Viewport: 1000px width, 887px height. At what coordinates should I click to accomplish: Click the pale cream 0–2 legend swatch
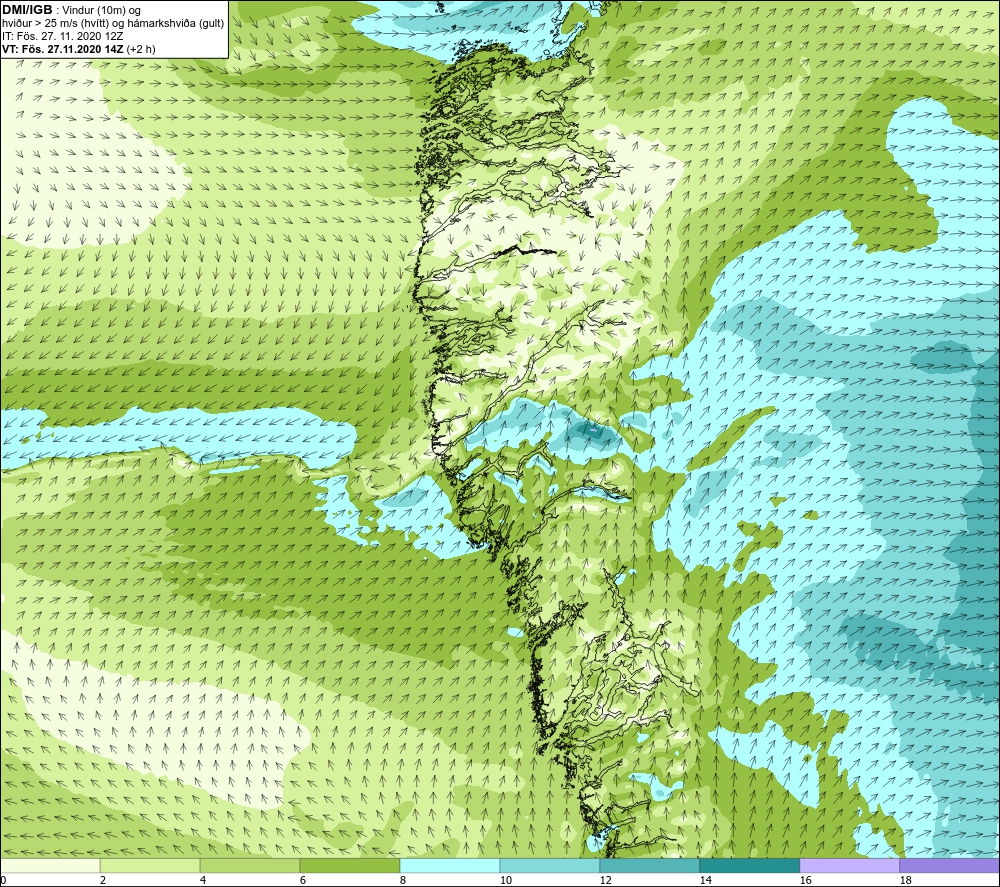pyautogui.click(x=50, y=865)
